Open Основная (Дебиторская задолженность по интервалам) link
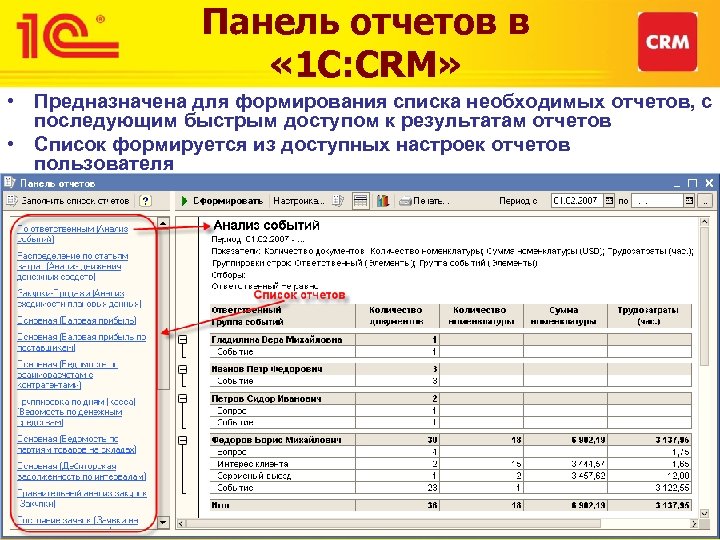 [x=81, y=471]
